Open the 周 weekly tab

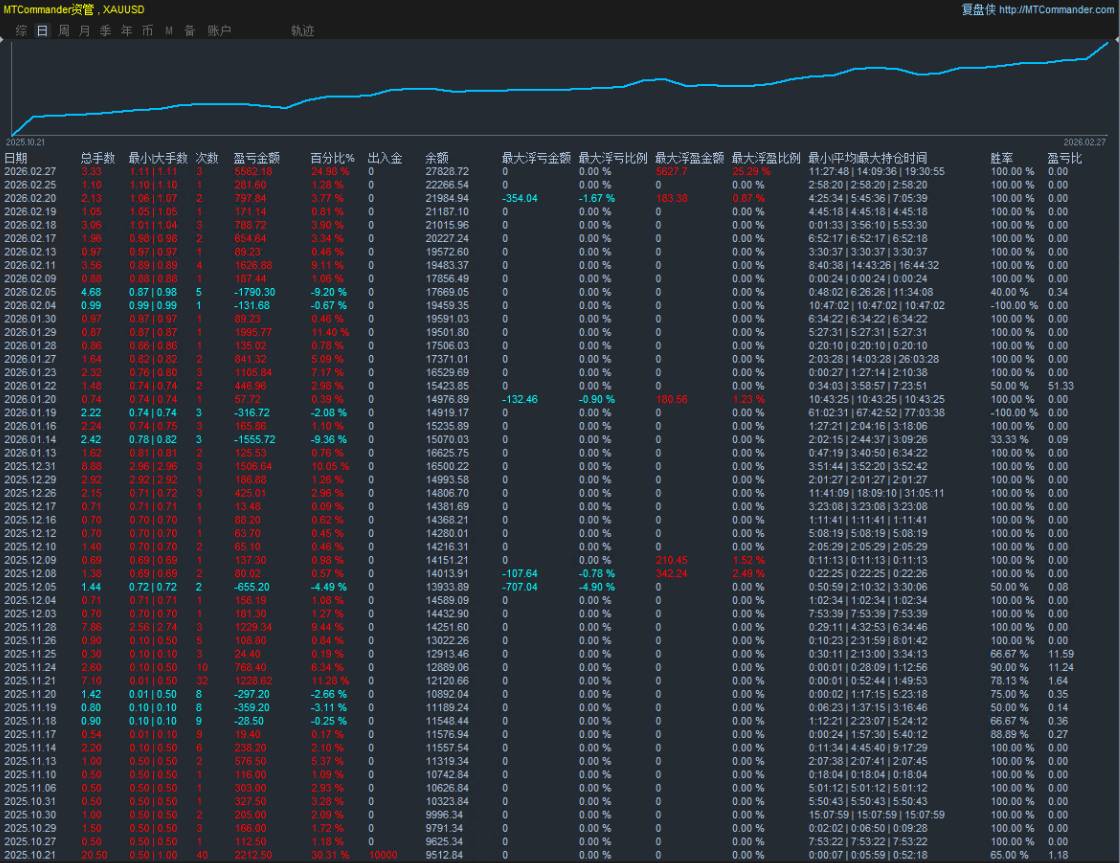[x=64, y=31]
